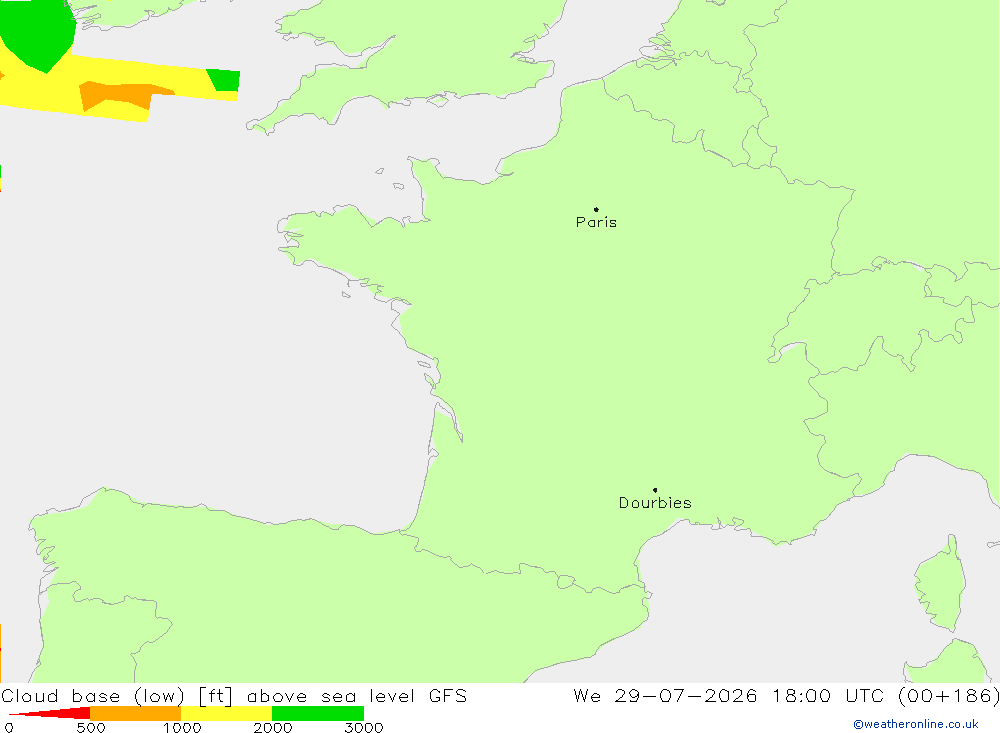Viewport: 1000px width, 733px height.
Task: Click the legend value '2000'
Action: [x=273, y=727]
